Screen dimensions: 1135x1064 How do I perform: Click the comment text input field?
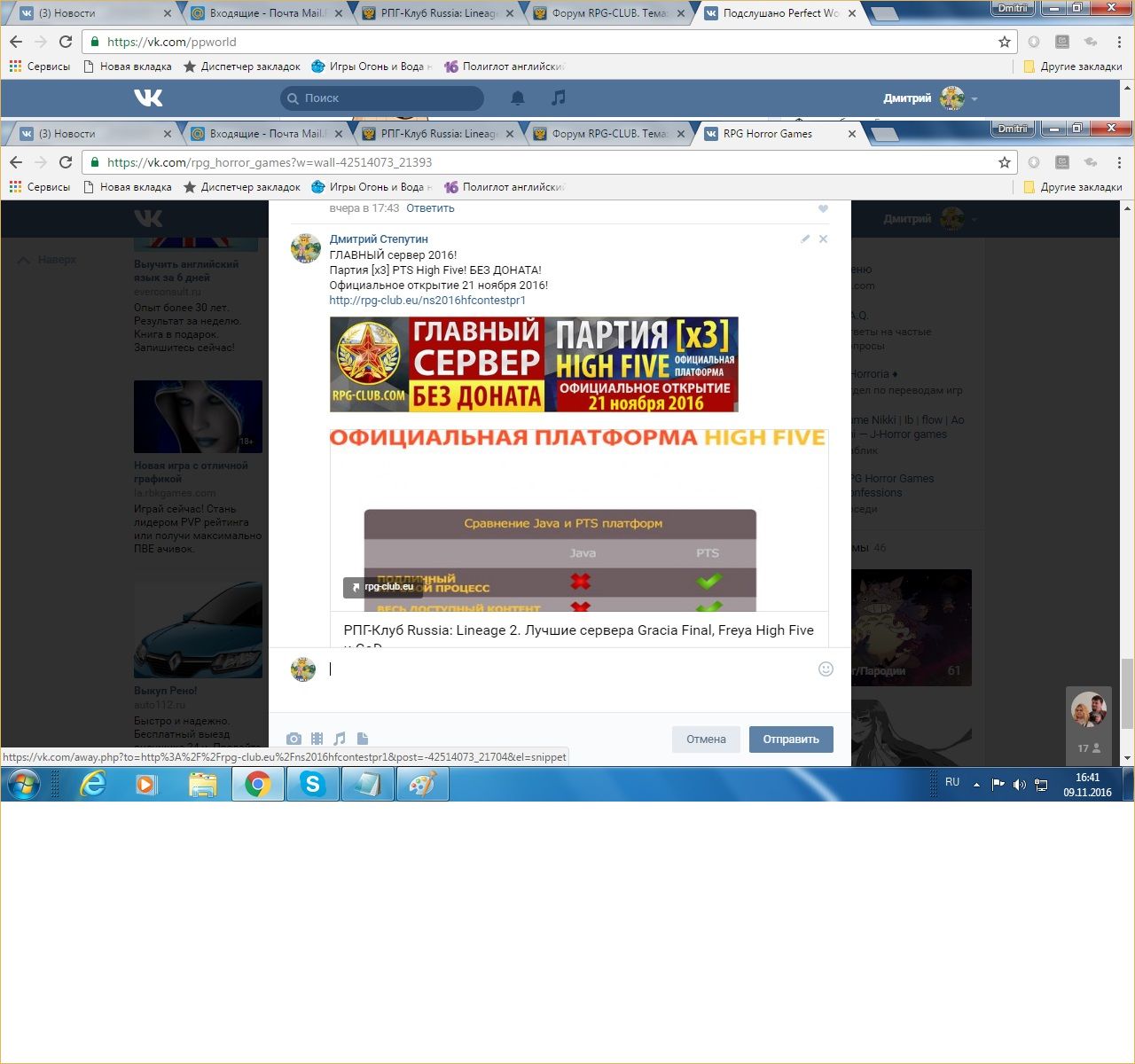pos(567,669)
